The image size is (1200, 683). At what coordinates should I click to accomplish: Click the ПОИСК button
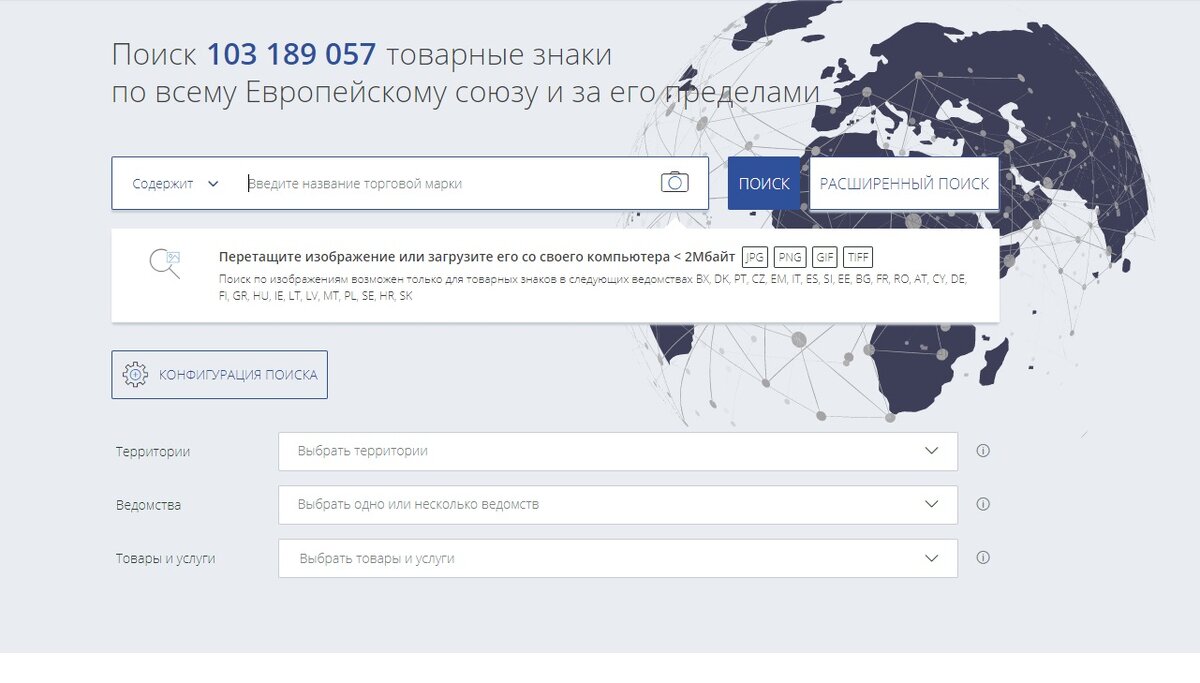(x=764, y=183)
